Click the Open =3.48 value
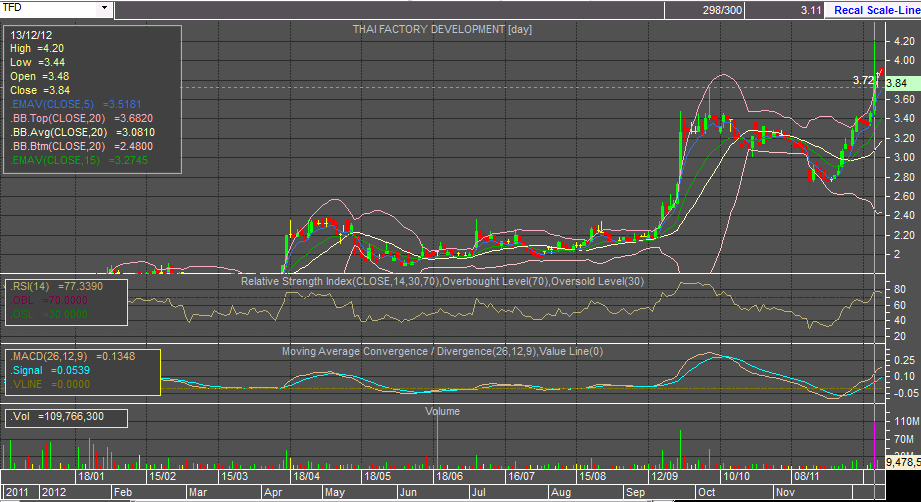 point(39,76)
